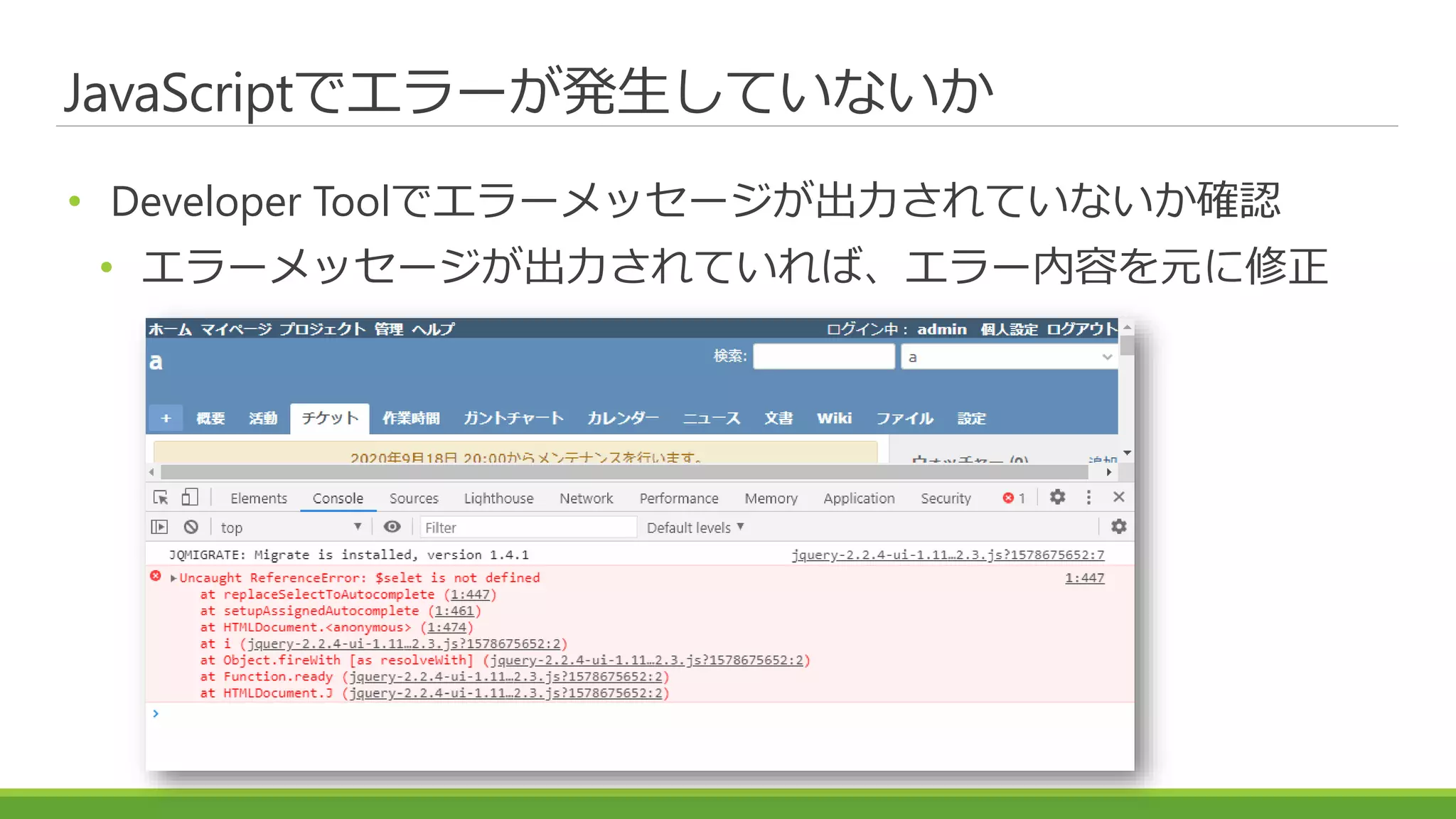Click the console Filter input field

[528, 528]
